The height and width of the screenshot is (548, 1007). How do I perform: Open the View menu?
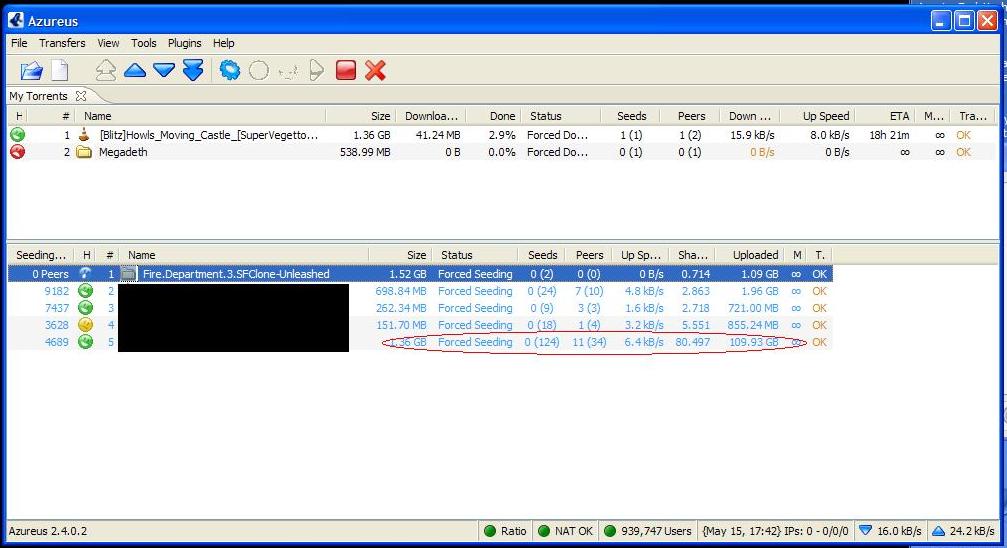coord(108,43)
